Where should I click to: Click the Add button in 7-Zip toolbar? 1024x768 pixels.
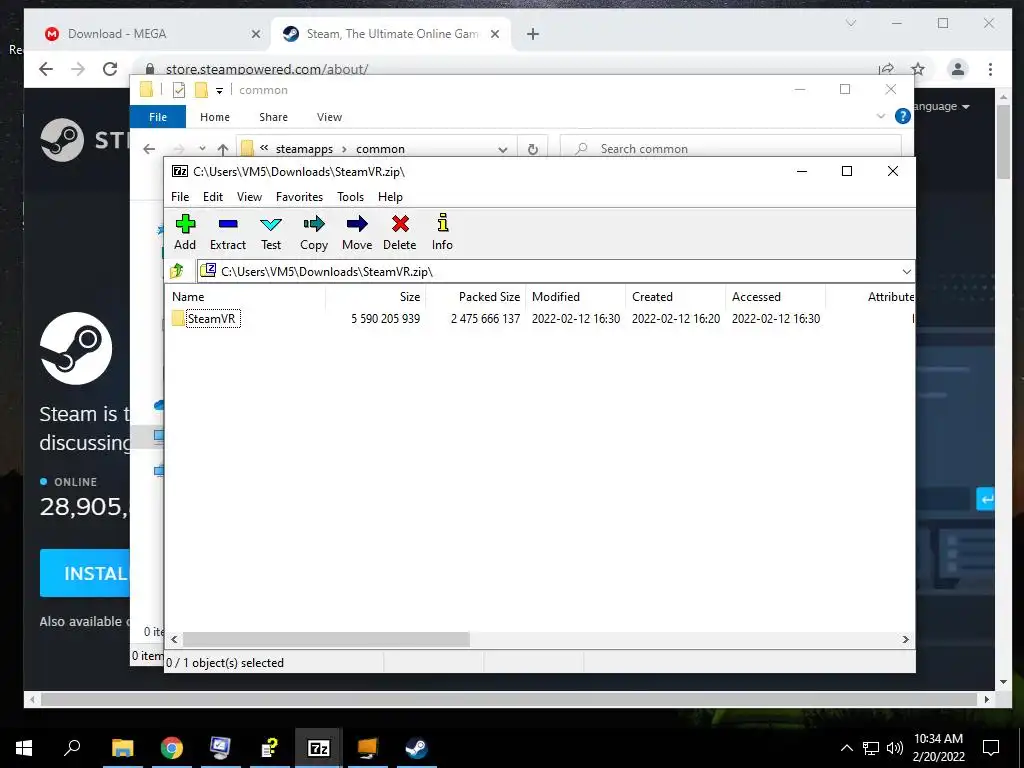pos(185,232)
